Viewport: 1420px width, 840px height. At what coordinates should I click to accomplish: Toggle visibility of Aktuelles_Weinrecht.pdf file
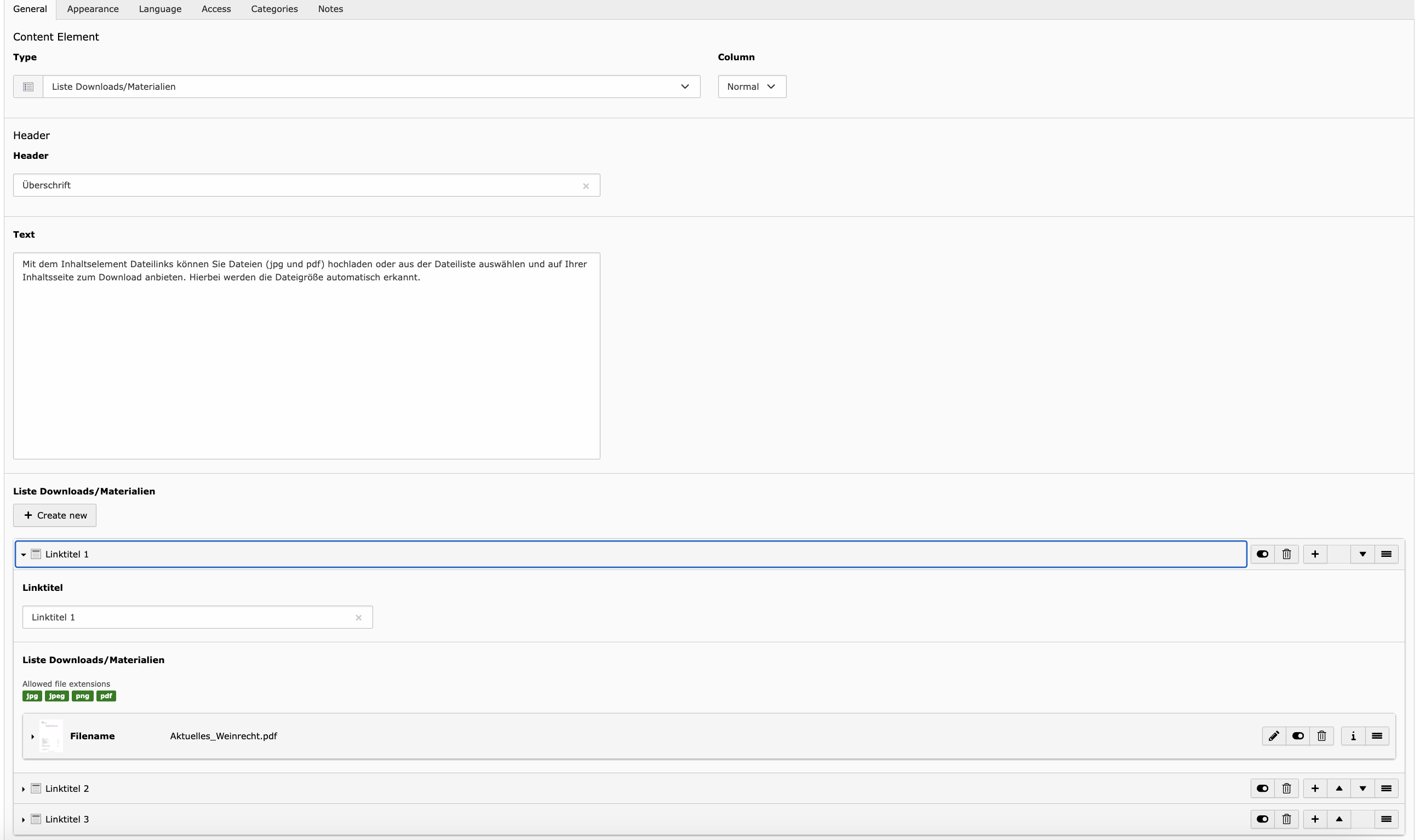click(x=1298, y=736)
